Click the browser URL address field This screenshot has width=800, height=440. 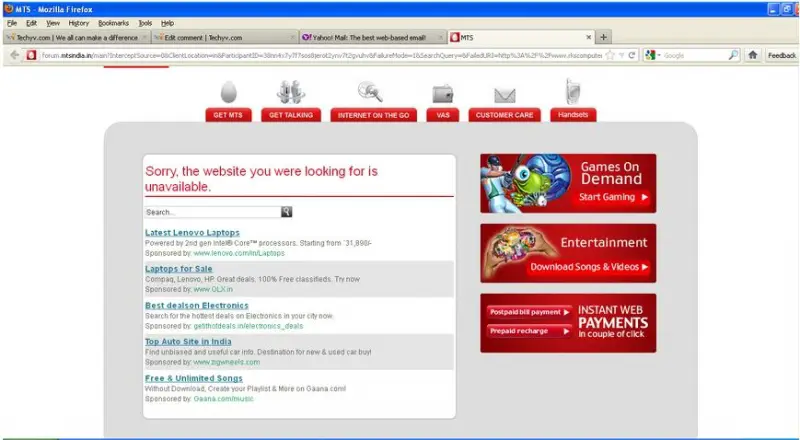(x=321, y=55)
